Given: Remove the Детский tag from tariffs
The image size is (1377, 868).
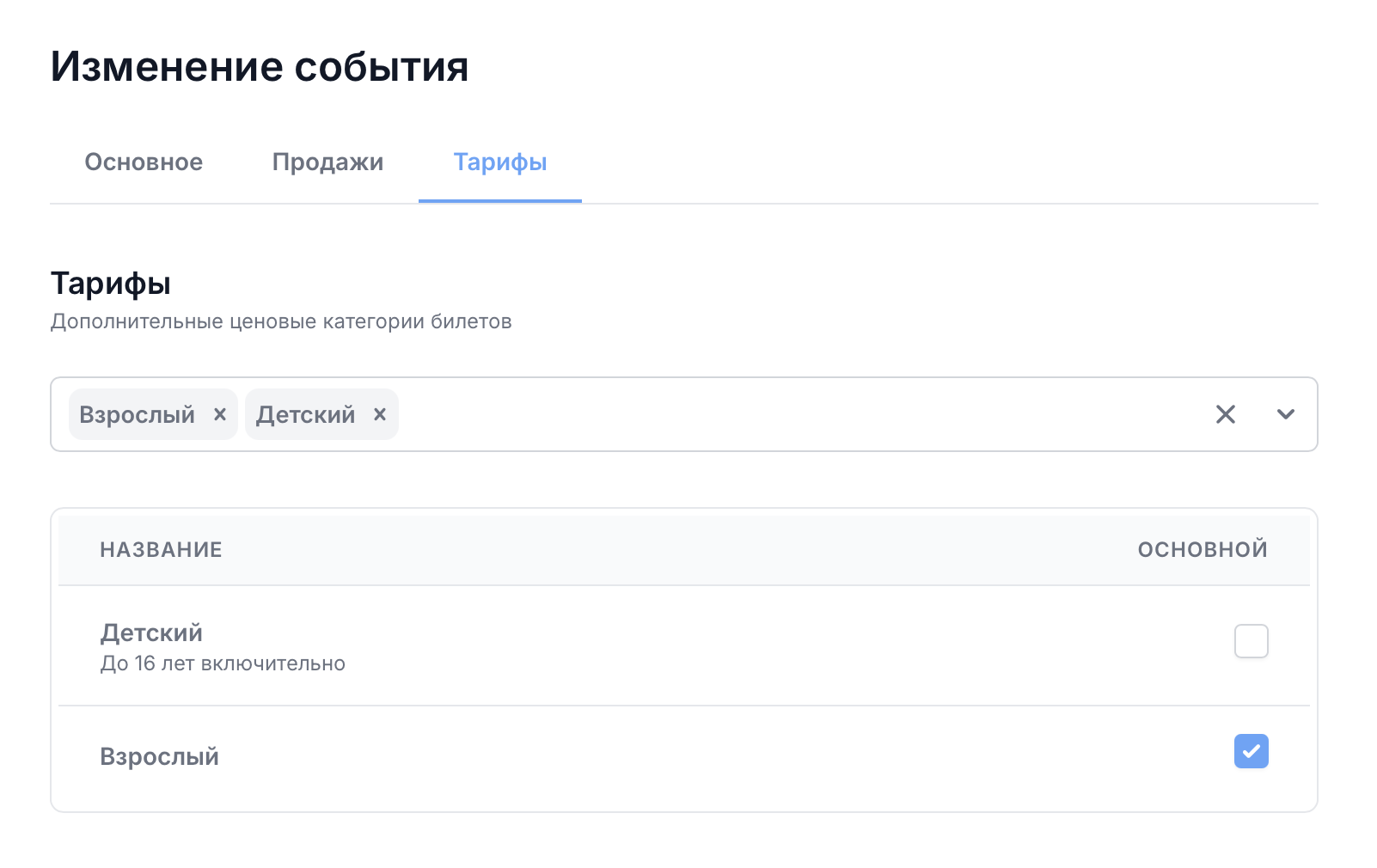Looking at the screenshot, I should 380,414.
